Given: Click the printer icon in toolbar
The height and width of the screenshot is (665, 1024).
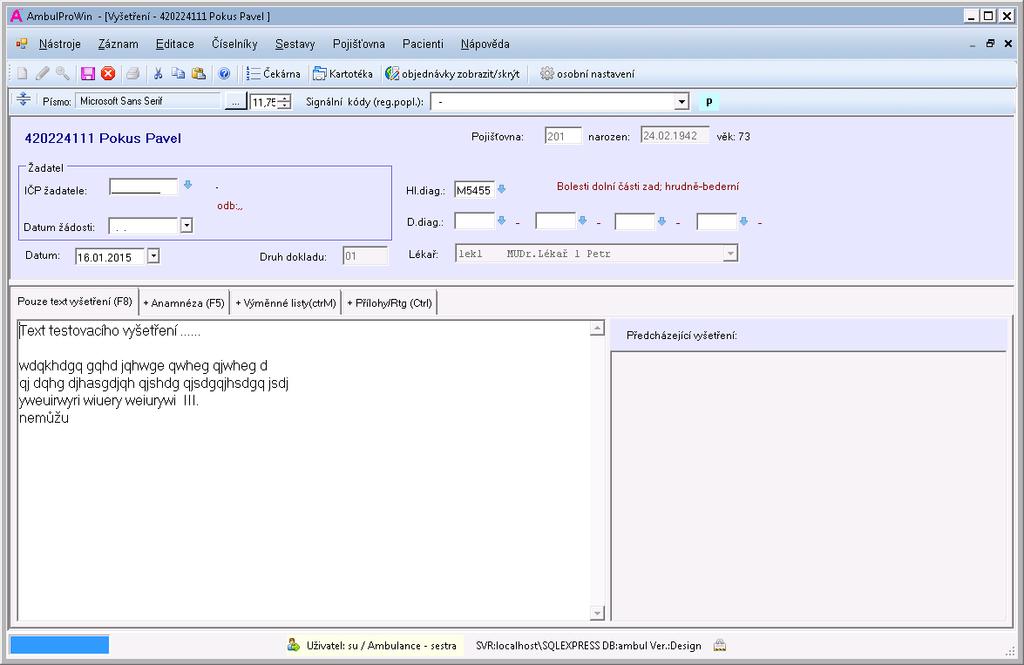Looking at the screenshot, I should pyautogui.click(x=133, y=74).
